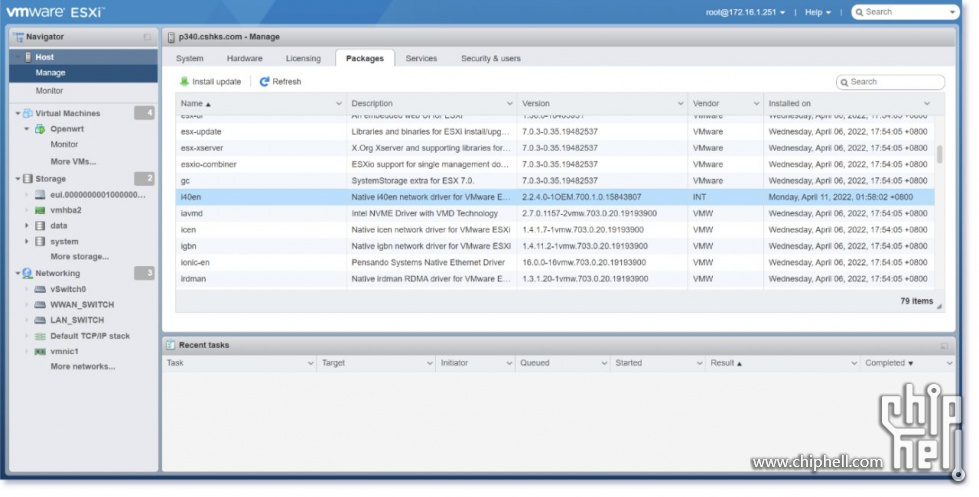Click the Openwrt VM icon

click(40, 129)
